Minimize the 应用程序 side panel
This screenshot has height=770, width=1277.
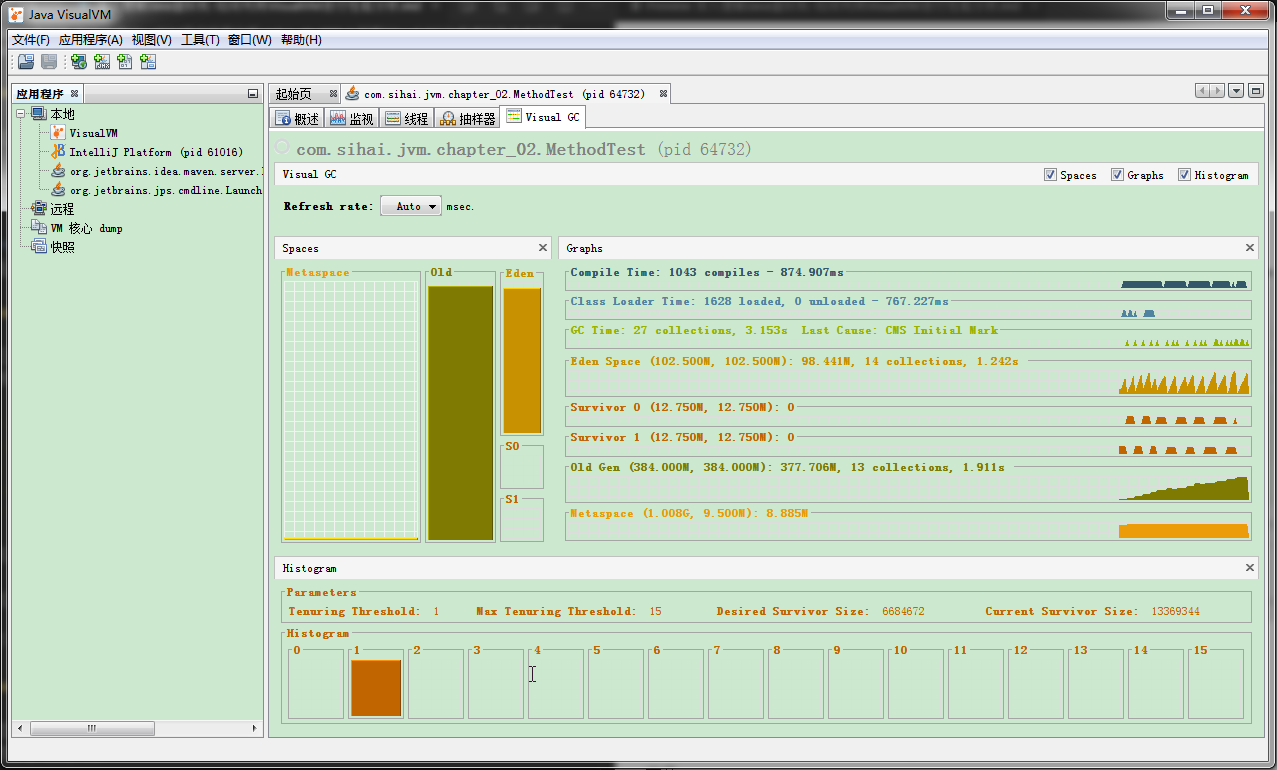pos(253,94)
